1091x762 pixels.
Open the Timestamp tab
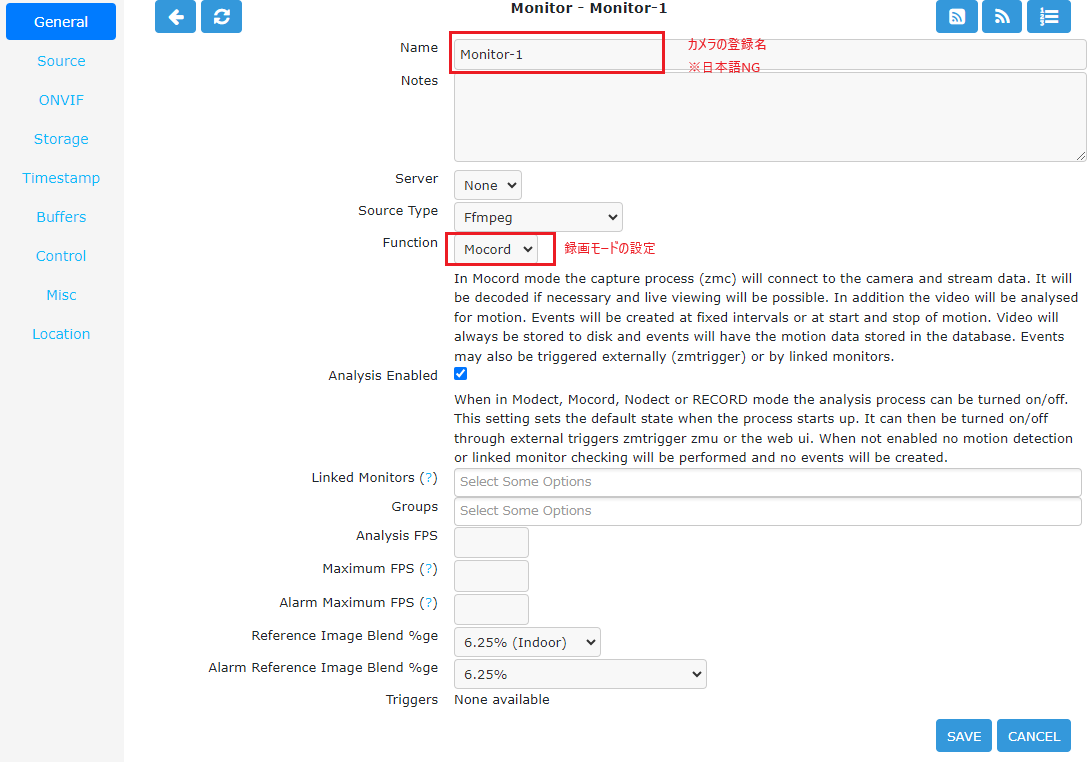pyautogui.click(x=61, y=178)
